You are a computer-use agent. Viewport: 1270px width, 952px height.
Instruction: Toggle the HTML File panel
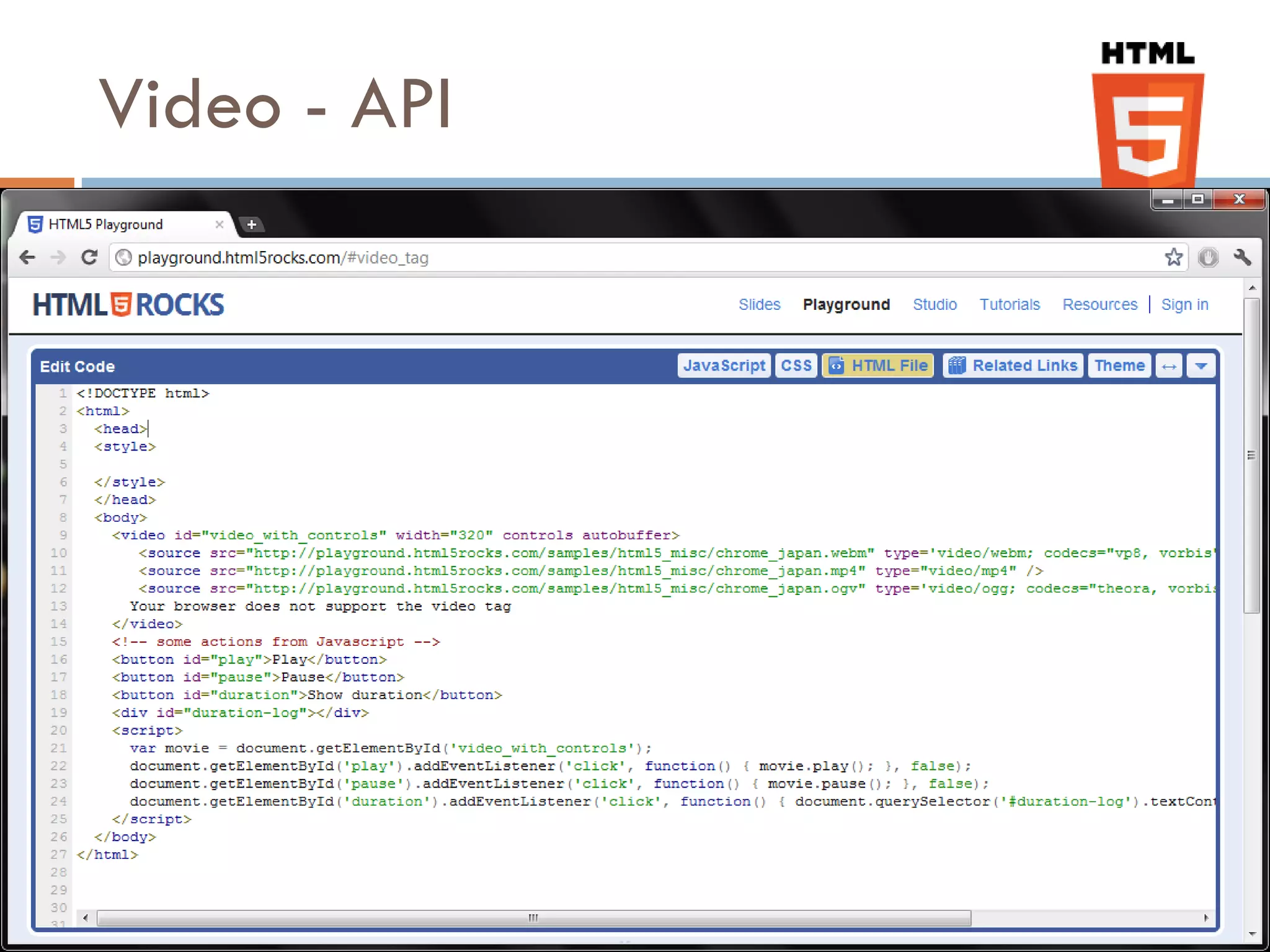[x=878, y=366]
